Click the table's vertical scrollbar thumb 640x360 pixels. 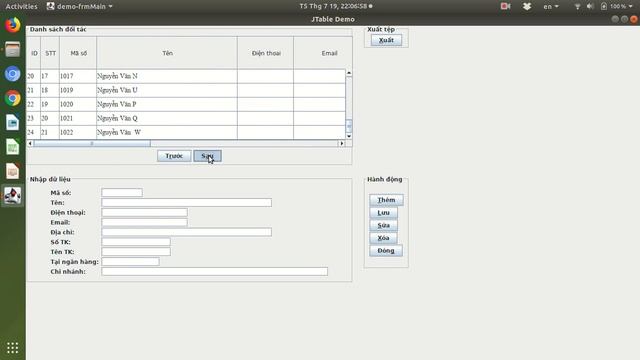349,125
